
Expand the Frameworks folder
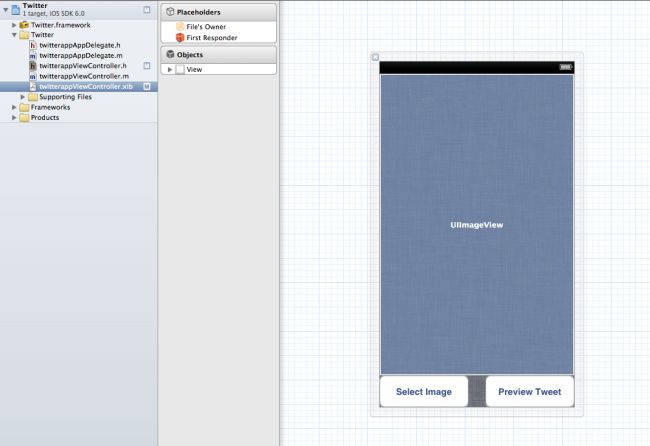click(x=14, y=107)
